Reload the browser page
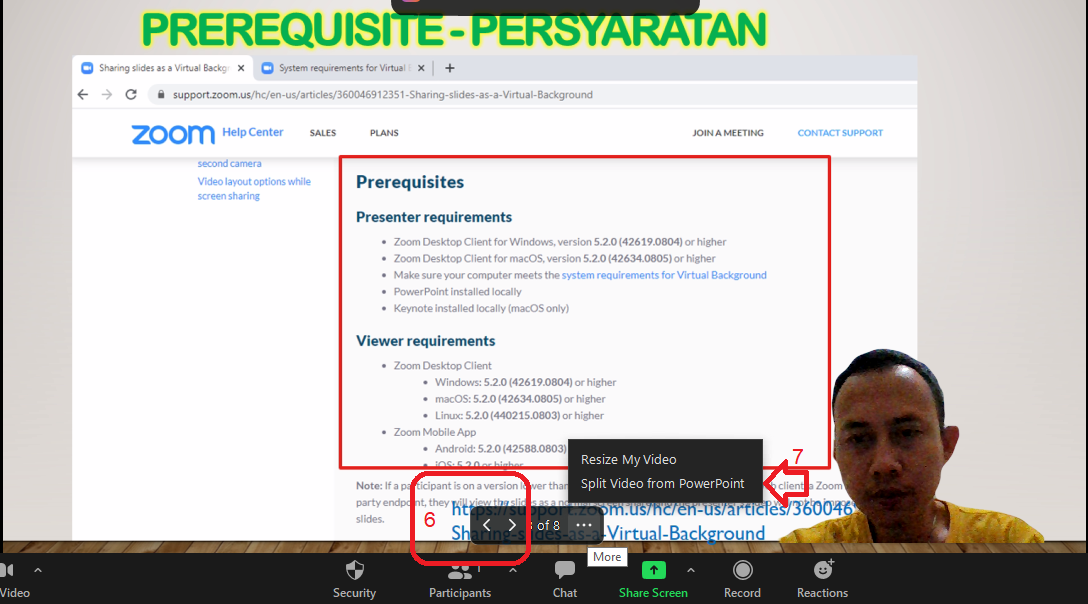The width and height of the screenshot is (1088, 604). pyautogui.click(x=131, y=94)
